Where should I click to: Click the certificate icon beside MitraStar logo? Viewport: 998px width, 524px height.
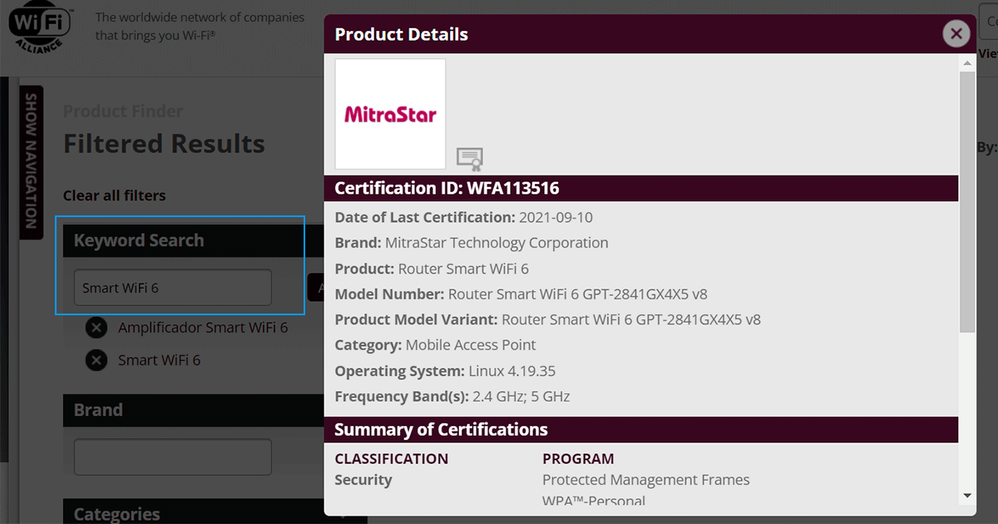click(x=469, y=159)
